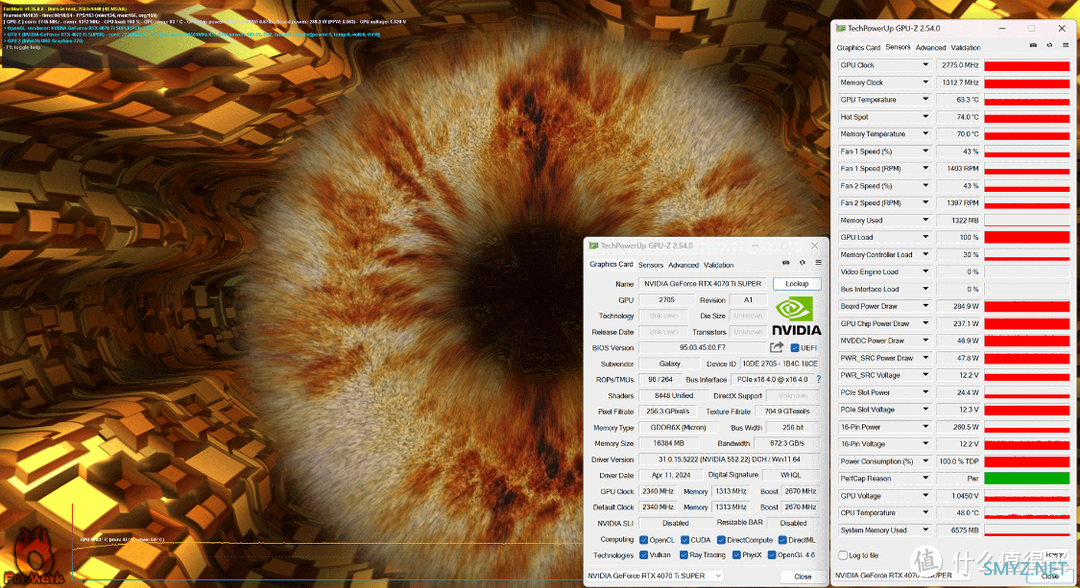Toggle the UEFI checkbox

point(794,348)
